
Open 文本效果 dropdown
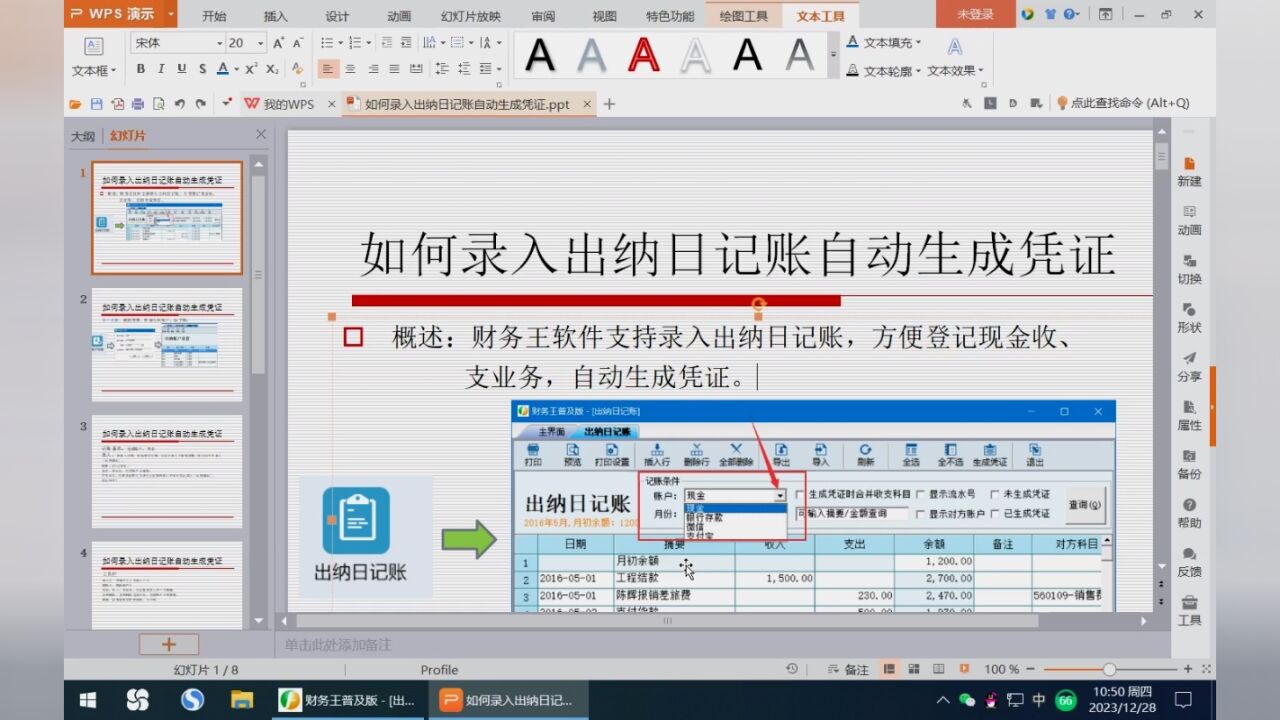[x=955, y=71]
